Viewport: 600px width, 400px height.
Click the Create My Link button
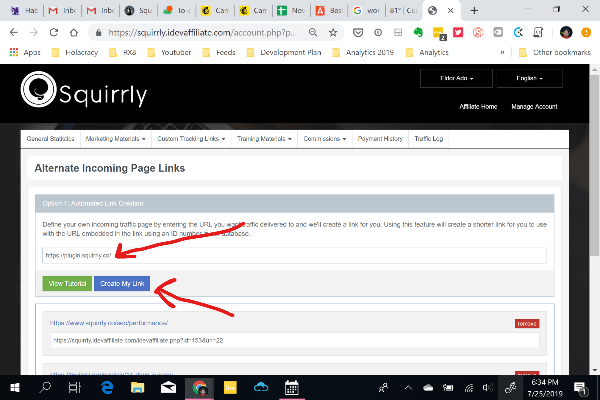click(x=122, y=283)
